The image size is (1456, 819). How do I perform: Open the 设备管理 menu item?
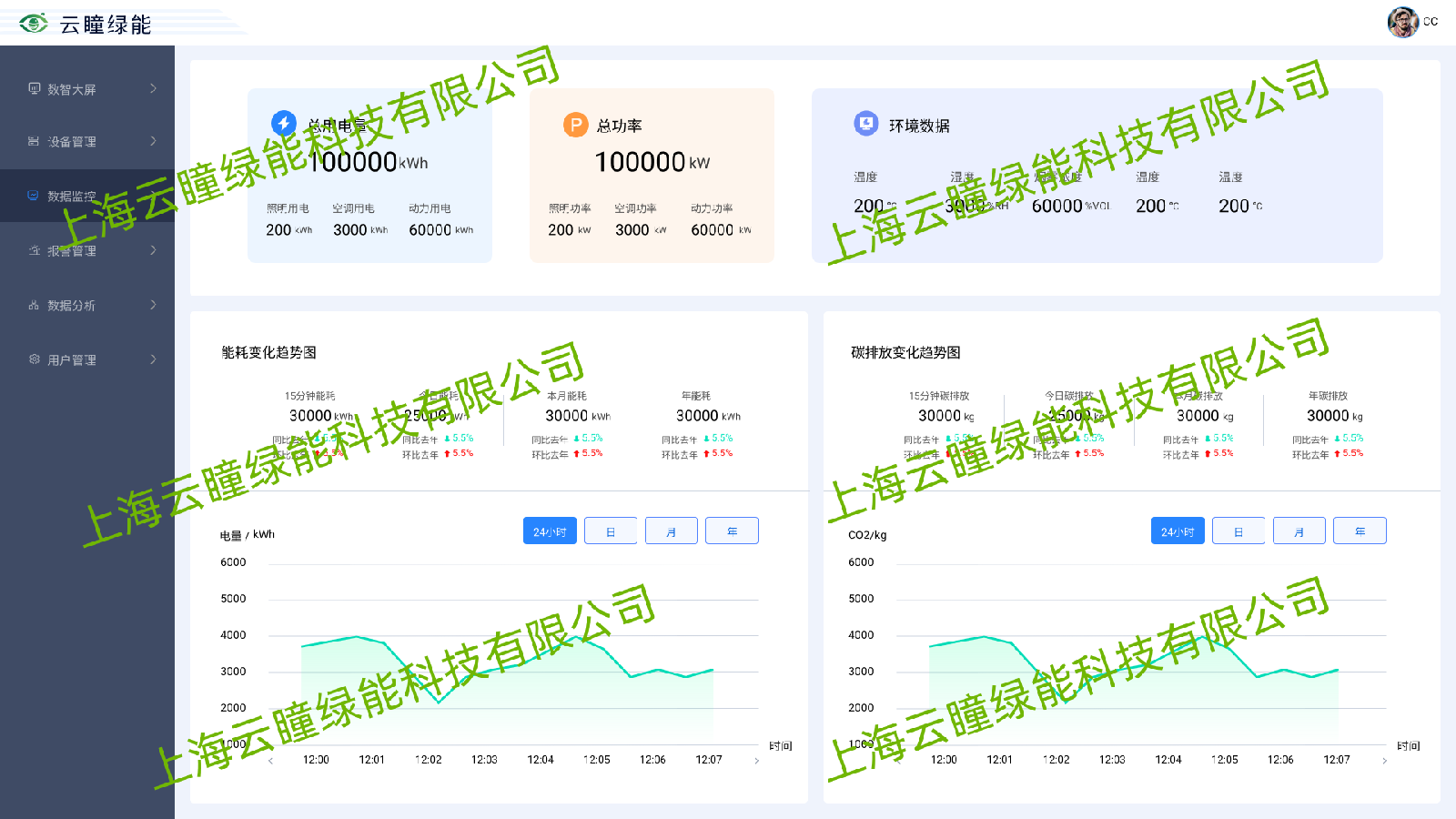click(x=71, y=142)
